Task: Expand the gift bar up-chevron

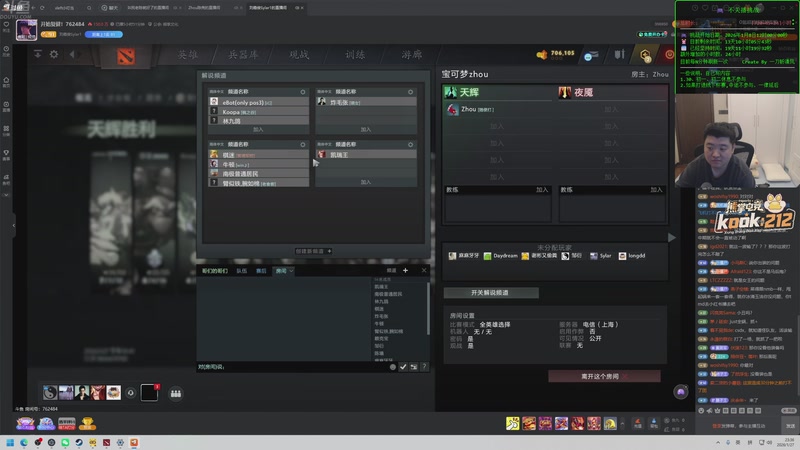Action: [x=622, y=423]
